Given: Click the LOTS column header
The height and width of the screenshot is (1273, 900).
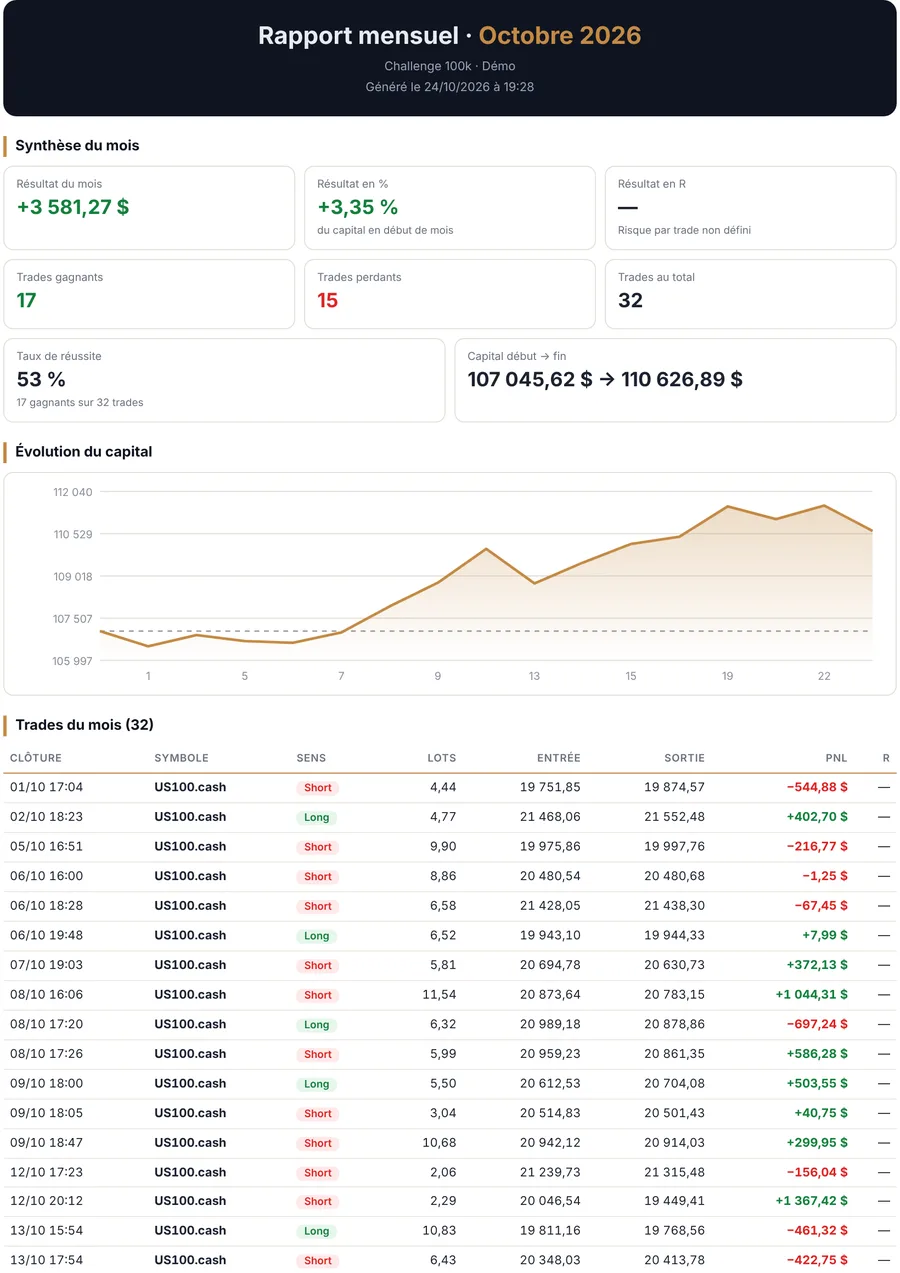Looking at the screenshot, I should tap(441, 758).
